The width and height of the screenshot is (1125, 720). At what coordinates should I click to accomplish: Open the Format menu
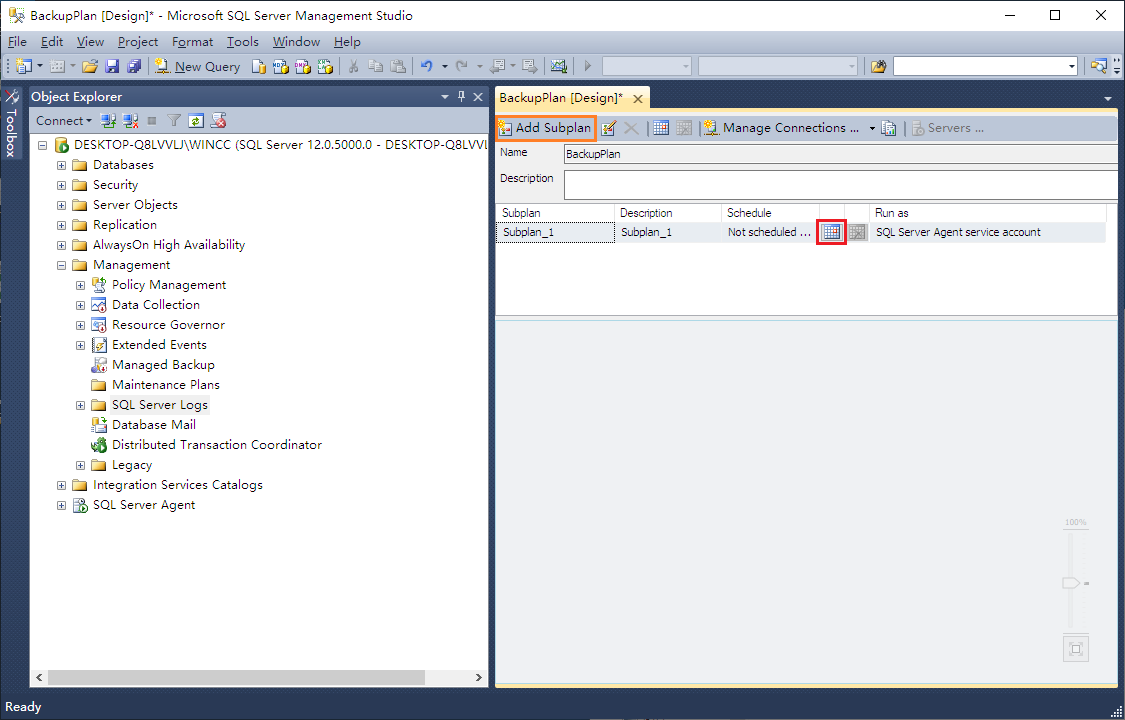192,42
